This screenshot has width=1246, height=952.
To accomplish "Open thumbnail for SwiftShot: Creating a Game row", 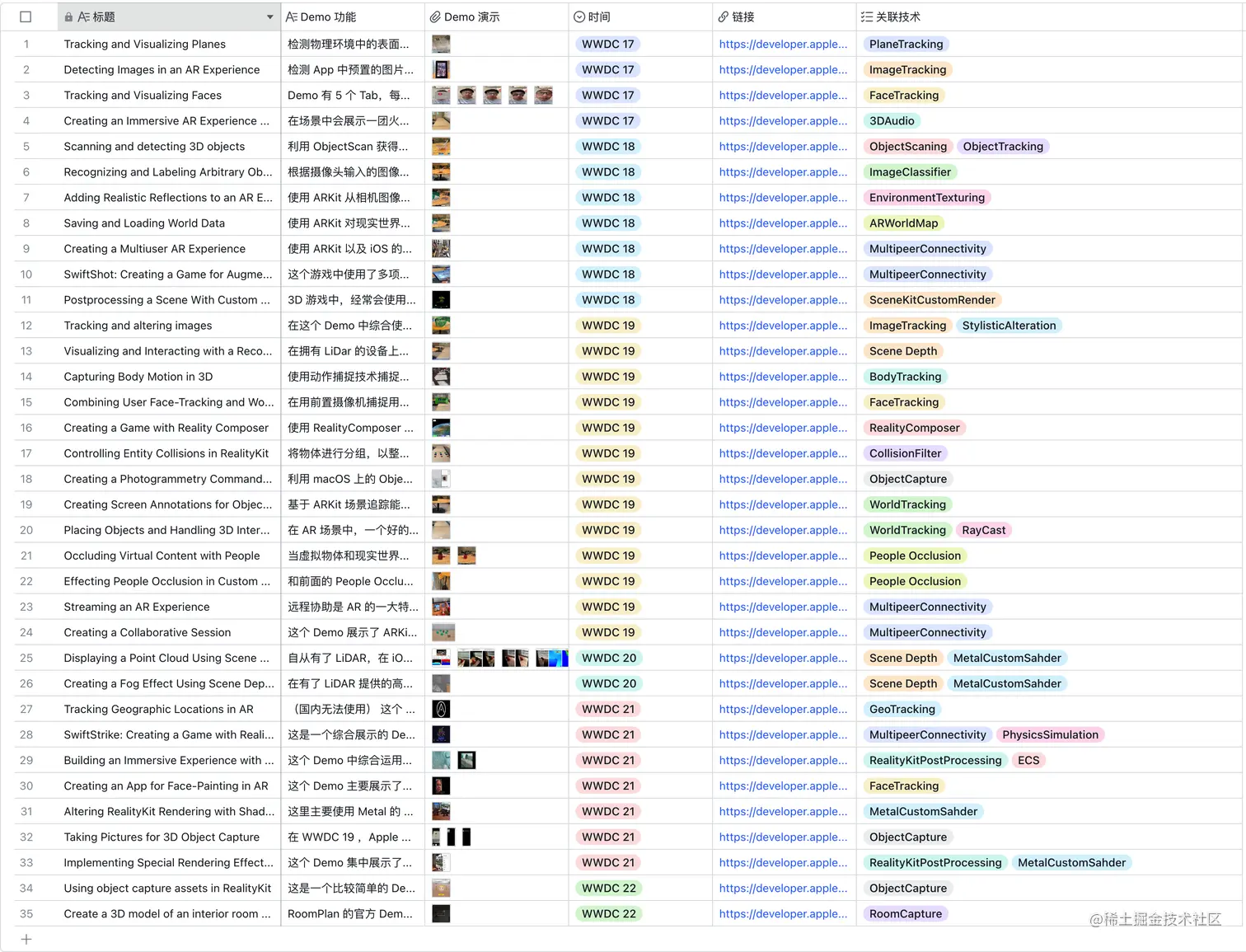I will (x=441, y=274).
